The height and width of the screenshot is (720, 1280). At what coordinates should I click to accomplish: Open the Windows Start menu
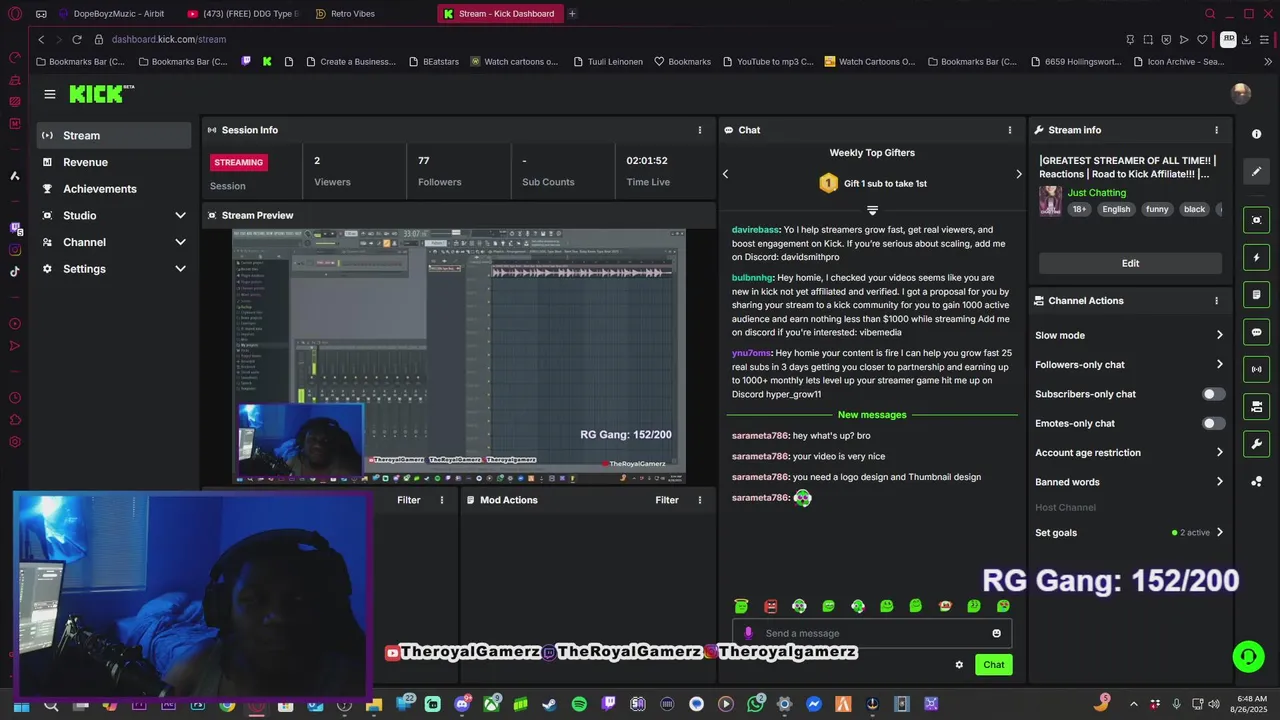21,705
